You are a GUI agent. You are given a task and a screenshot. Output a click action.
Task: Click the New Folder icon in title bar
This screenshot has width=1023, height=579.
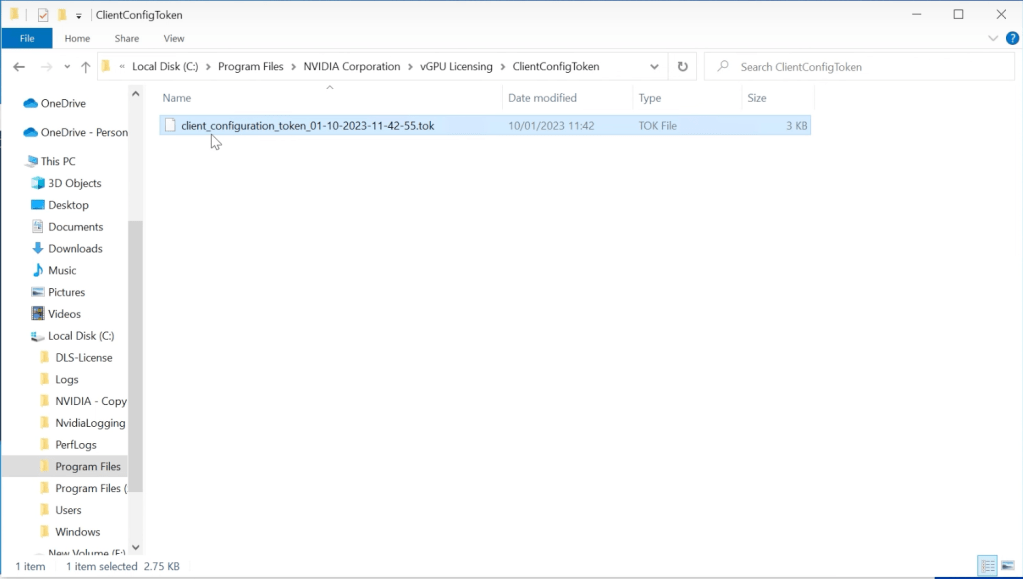click(x=62, y=15)
